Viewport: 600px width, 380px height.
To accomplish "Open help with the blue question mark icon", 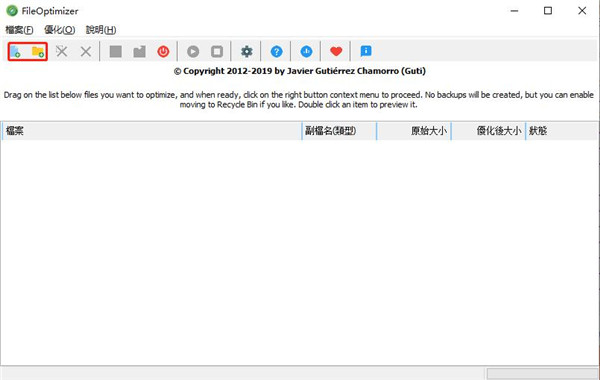I will pyautogui.click(x=276, y=51).
